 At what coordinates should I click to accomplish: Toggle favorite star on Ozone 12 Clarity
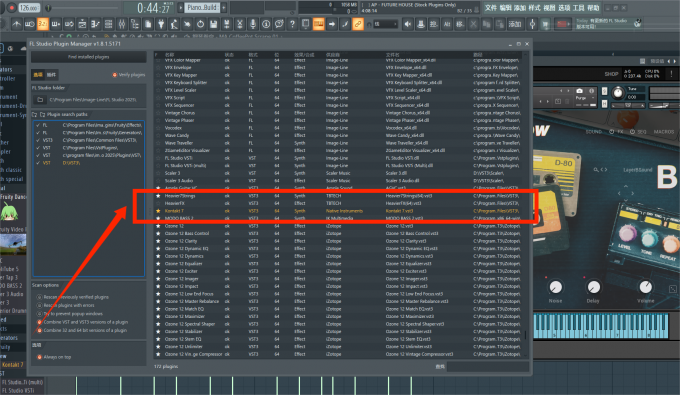[x=158, y=241]
